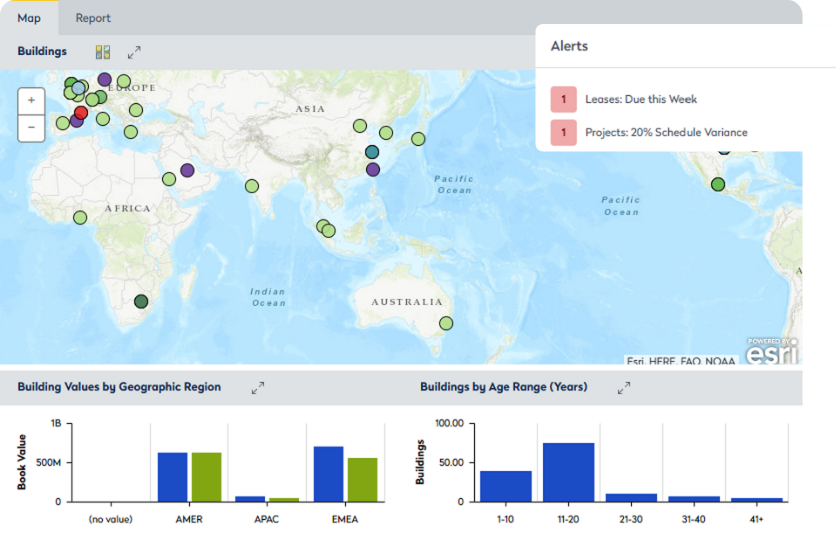836x545 pixels.
Task: Open Projects: 20% Schedule Variance alert
Action: (666, 132)
